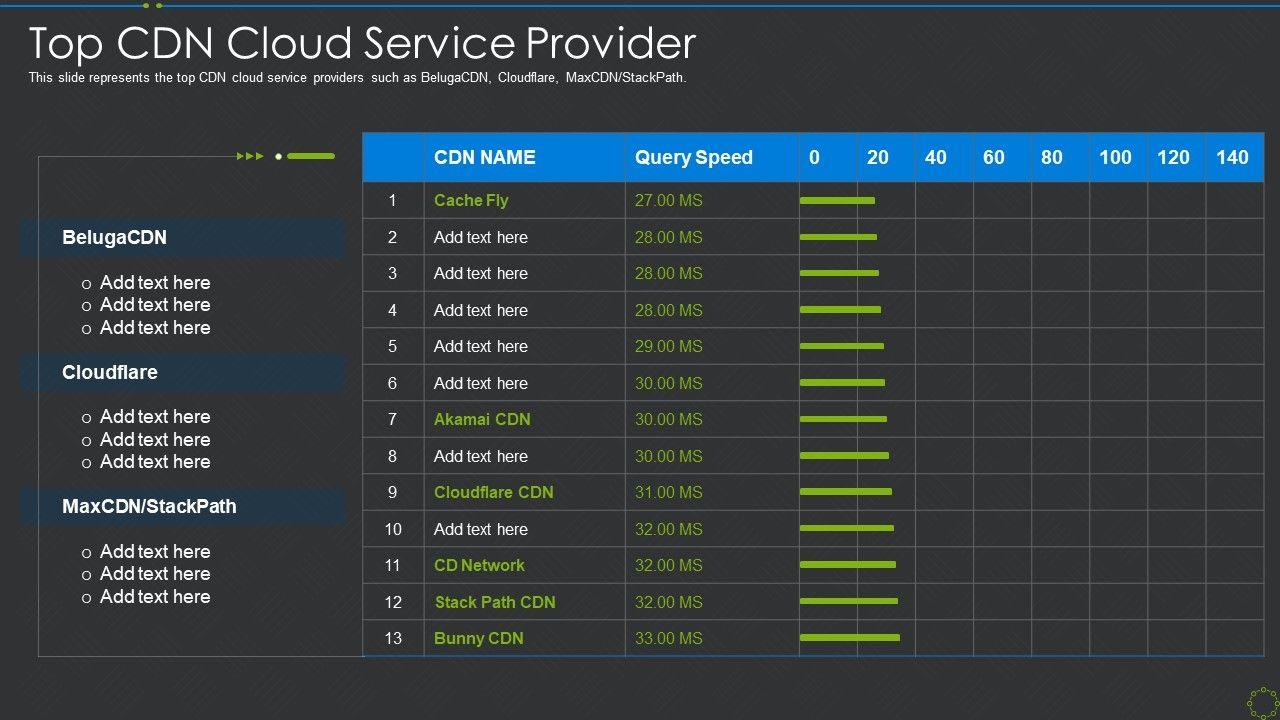This screenshot has height=720, width=1280.
Task: Click the green speed bar for Cloudflare CDN
Action: (846, 492)
